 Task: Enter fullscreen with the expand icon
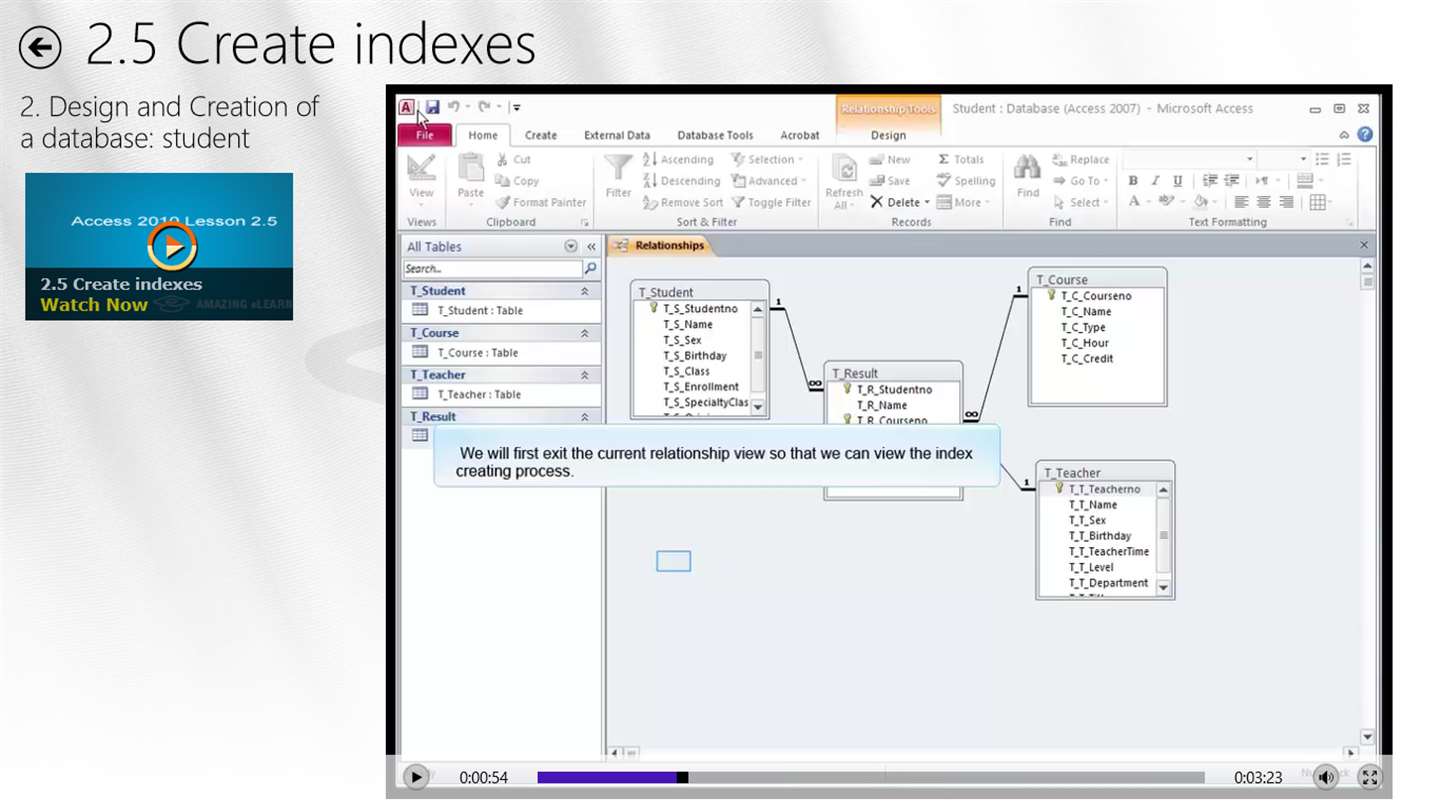tap(1370, 776)
